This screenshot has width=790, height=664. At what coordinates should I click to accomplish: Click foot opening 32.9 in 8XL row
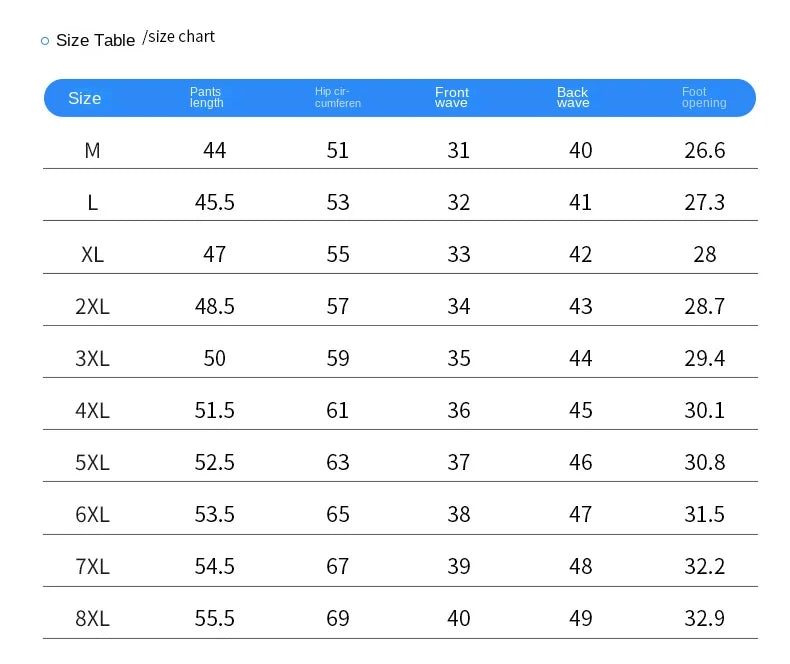coord(705,618)
